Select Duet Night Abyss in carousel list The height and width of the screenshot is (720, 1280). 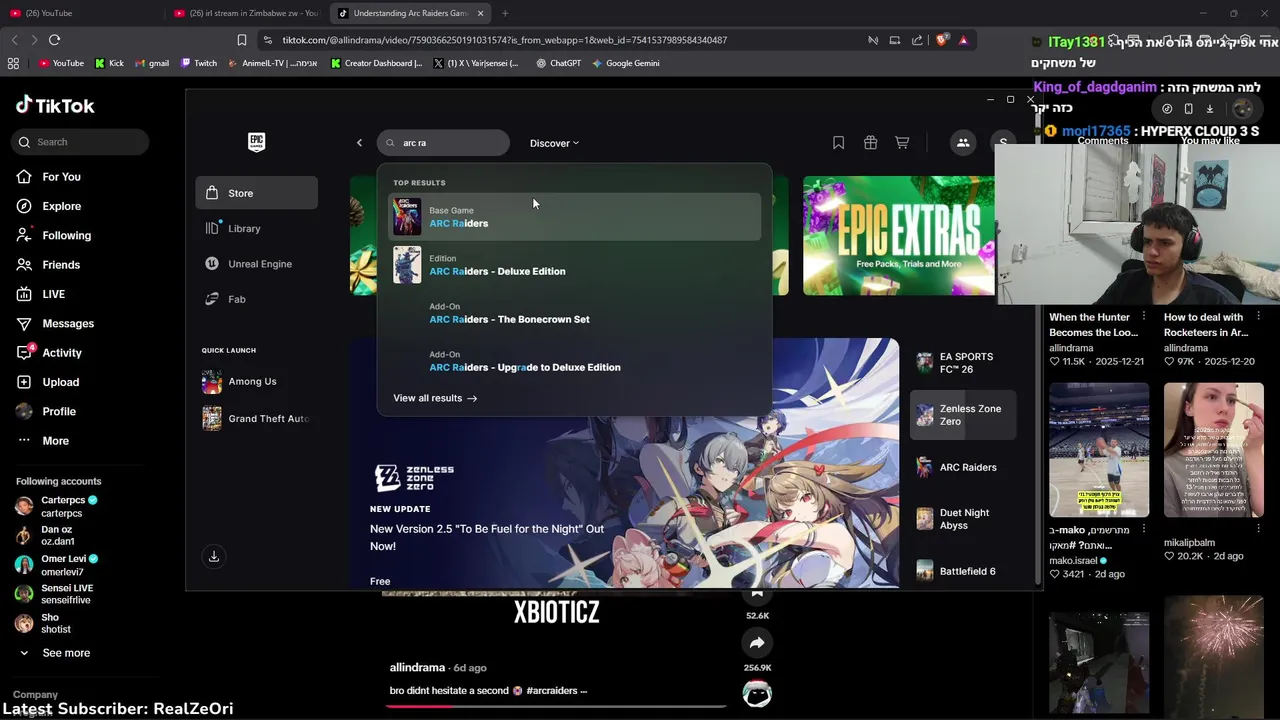(x=963, y=519)
